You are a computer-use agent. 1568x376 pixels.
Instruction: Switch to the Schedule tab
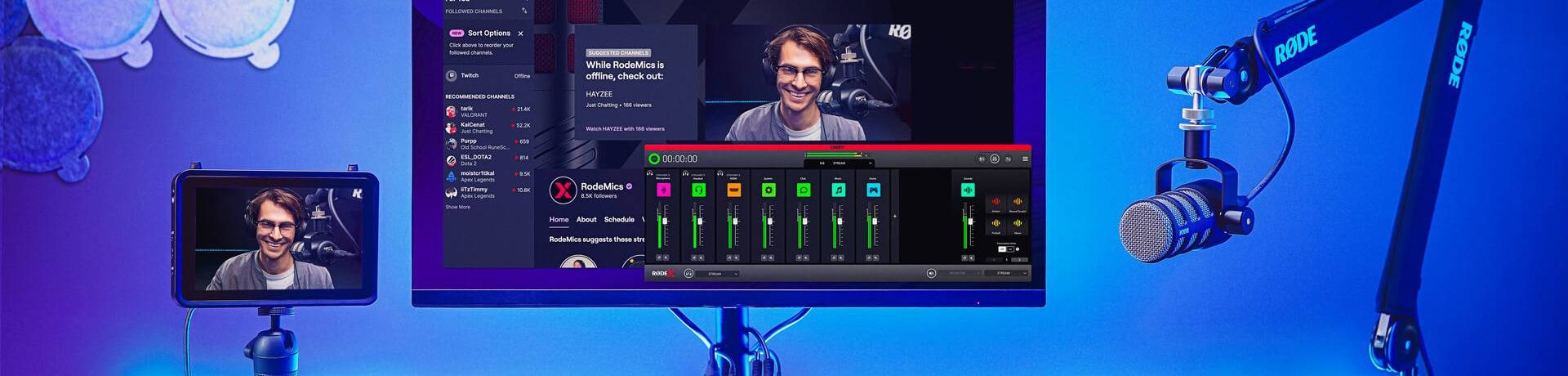coord(619,219)
